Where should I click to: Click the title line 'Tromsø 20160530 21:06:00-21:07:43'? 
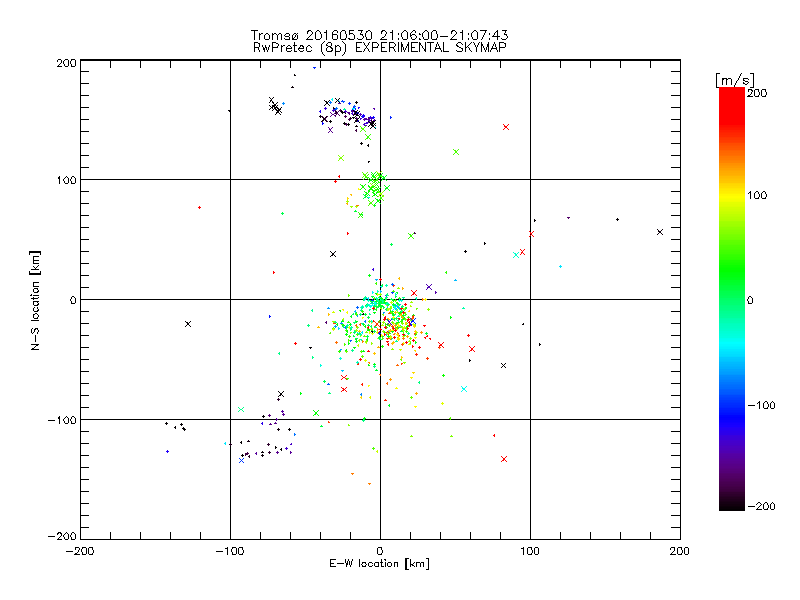[380, 35]
